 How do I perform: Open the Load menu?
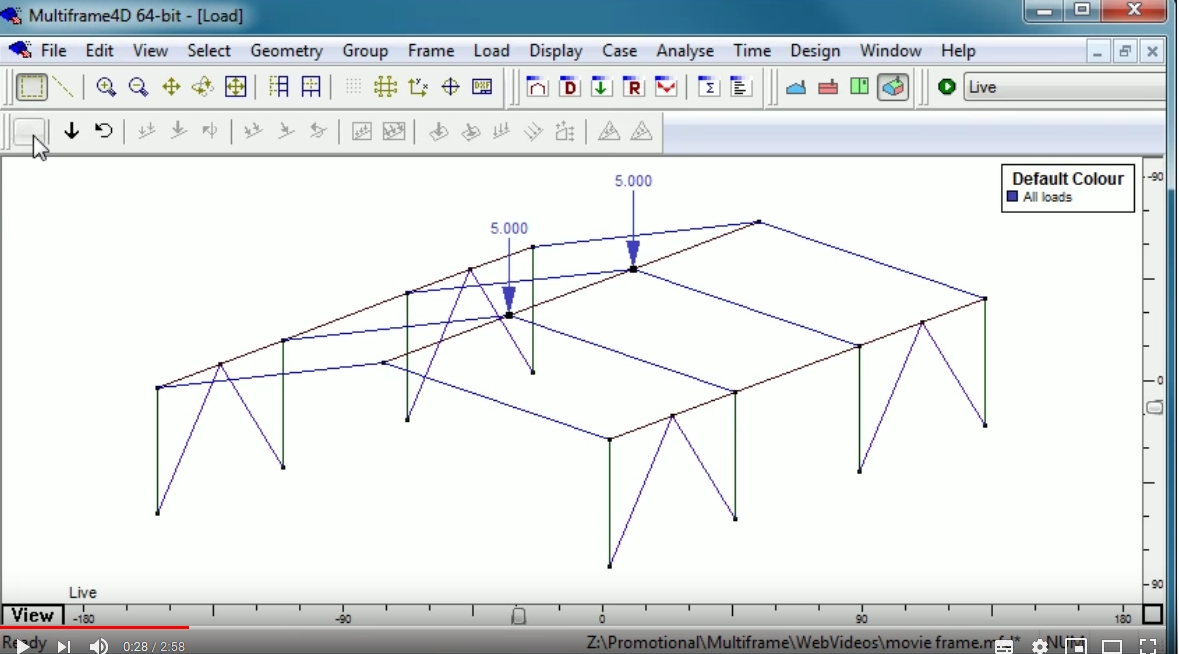click(491, 50)
